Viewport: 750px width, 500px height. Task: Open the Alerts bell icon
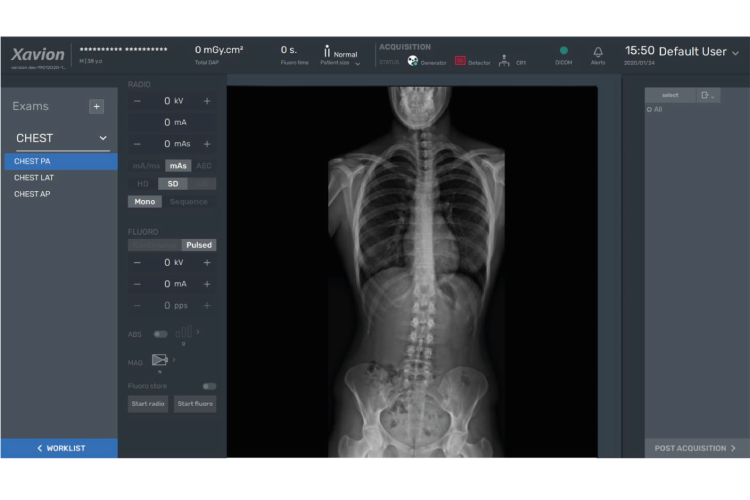(598, 52)
